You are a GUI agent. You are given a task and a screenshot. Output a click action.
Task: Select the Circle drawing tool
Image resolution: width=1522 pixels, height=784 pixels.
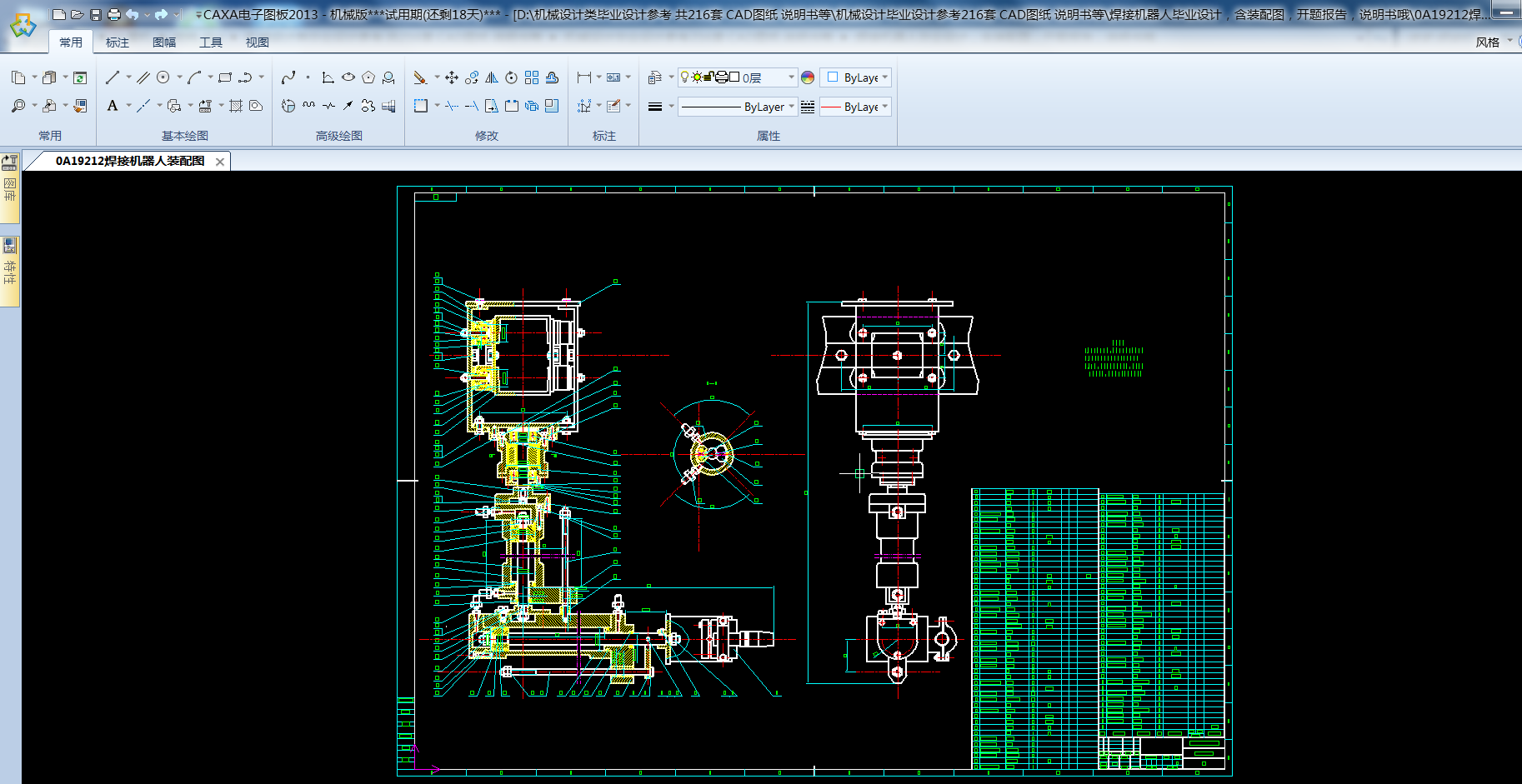[x=163, y=77]
